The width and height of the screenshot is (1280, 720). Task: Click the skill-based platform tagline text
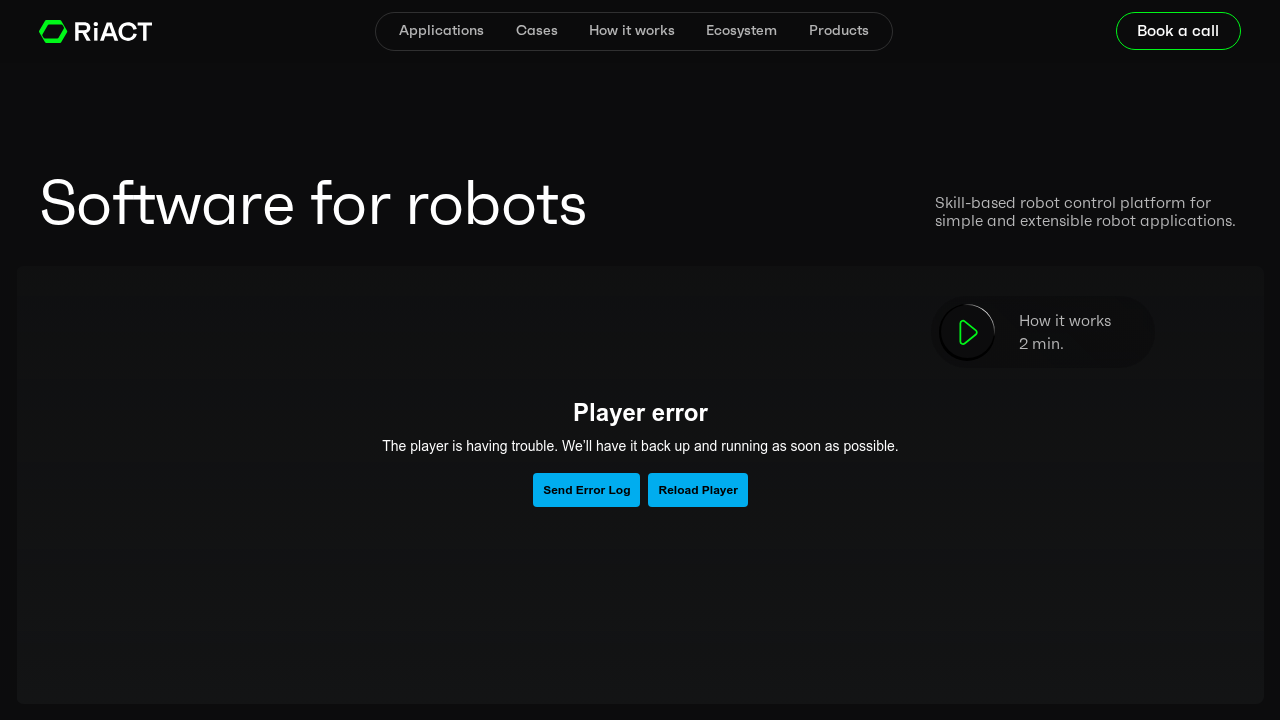pyautogui.click(x=1085, y=212)
